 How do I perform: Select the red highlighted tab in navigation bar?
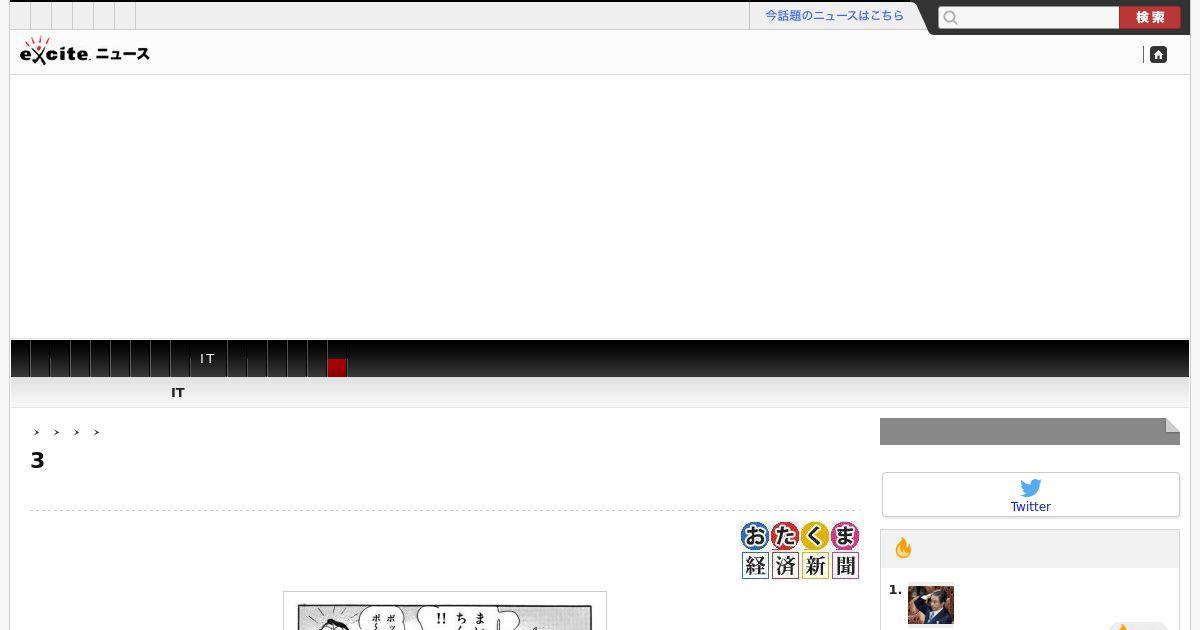[x=337, y=367]
